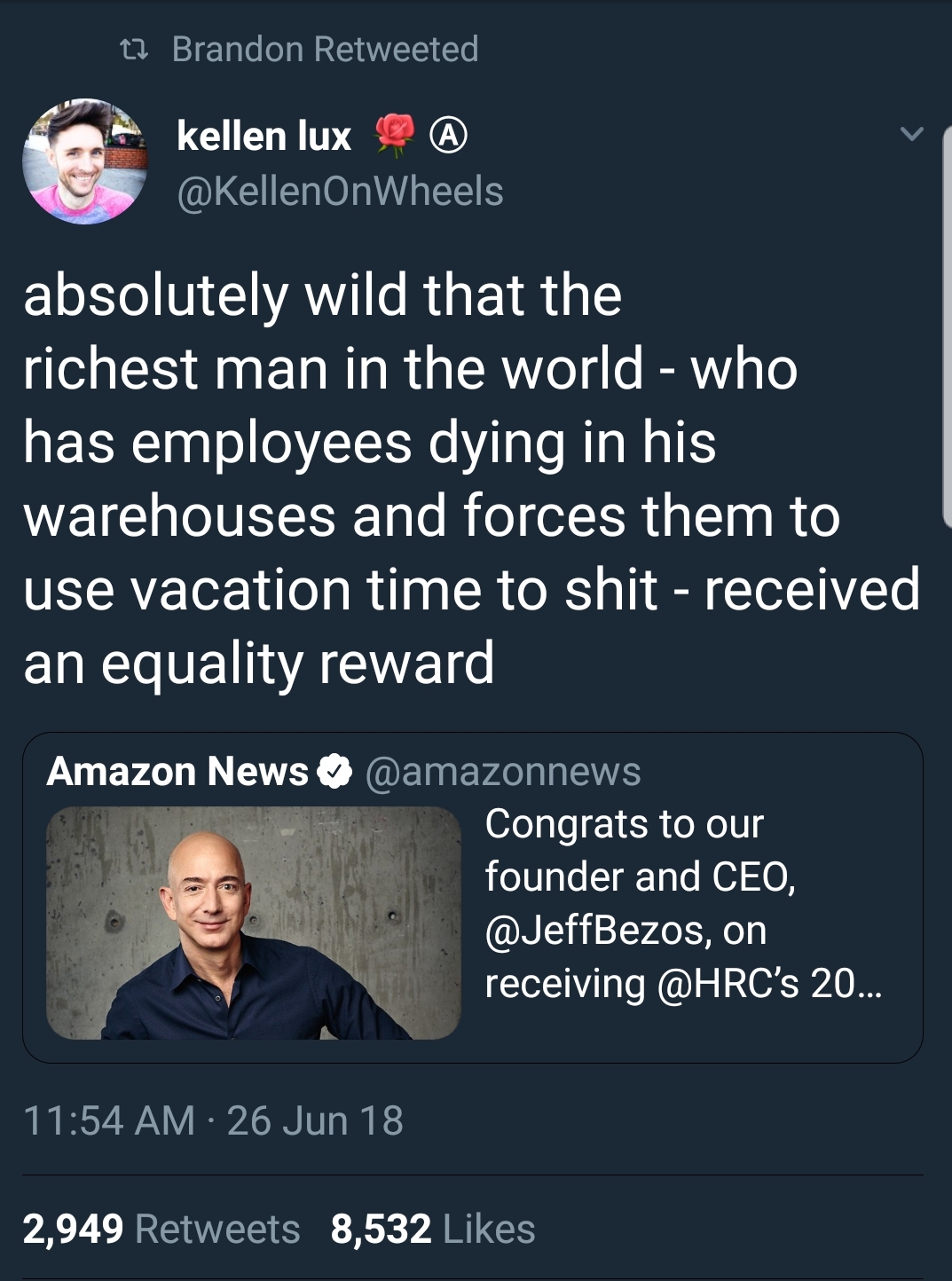
Task: View the 8,532 Likes count
Action: 430,1230
